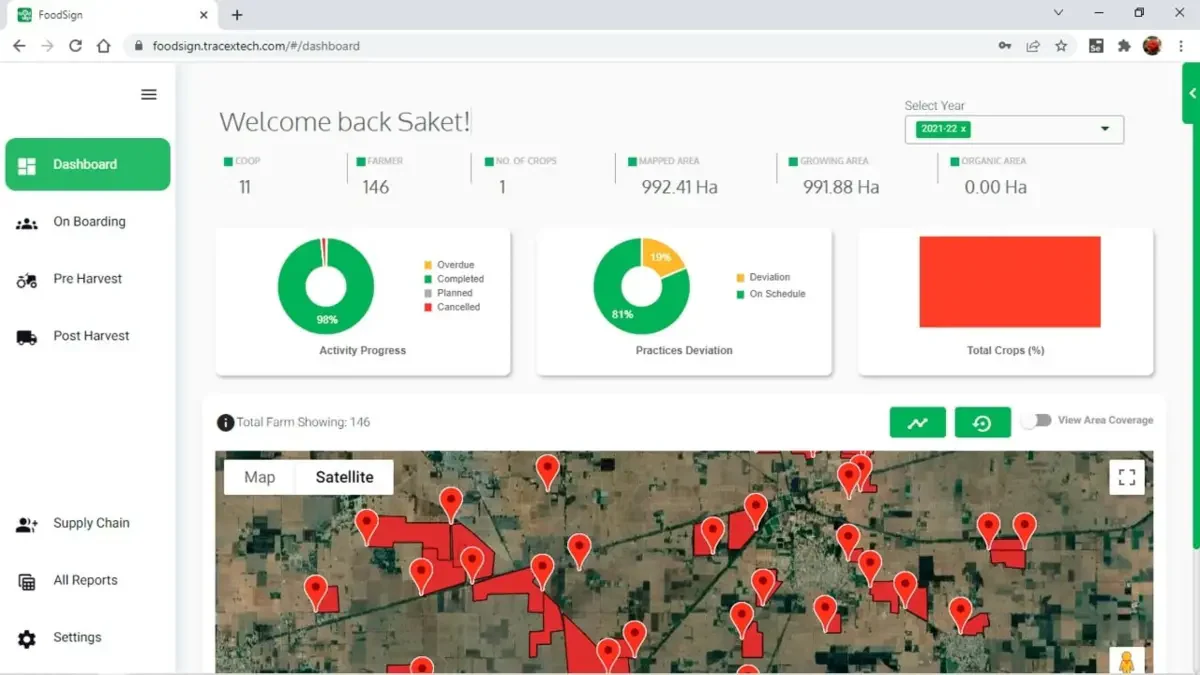Open the Chrome profile avatar
1200x675 pixels.
click(x=1152, y=46)
